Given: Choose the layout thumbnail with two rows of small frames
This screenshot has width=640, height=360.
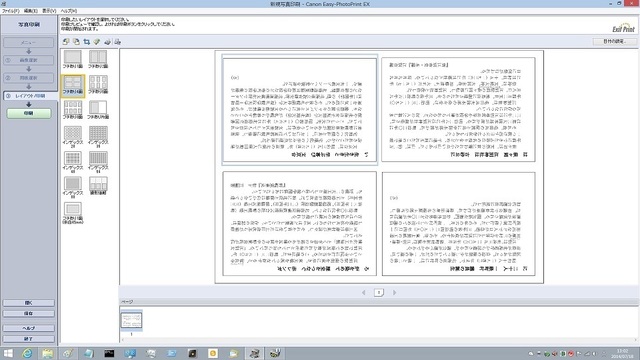Looking at the screenshot, I should (73, 110).
